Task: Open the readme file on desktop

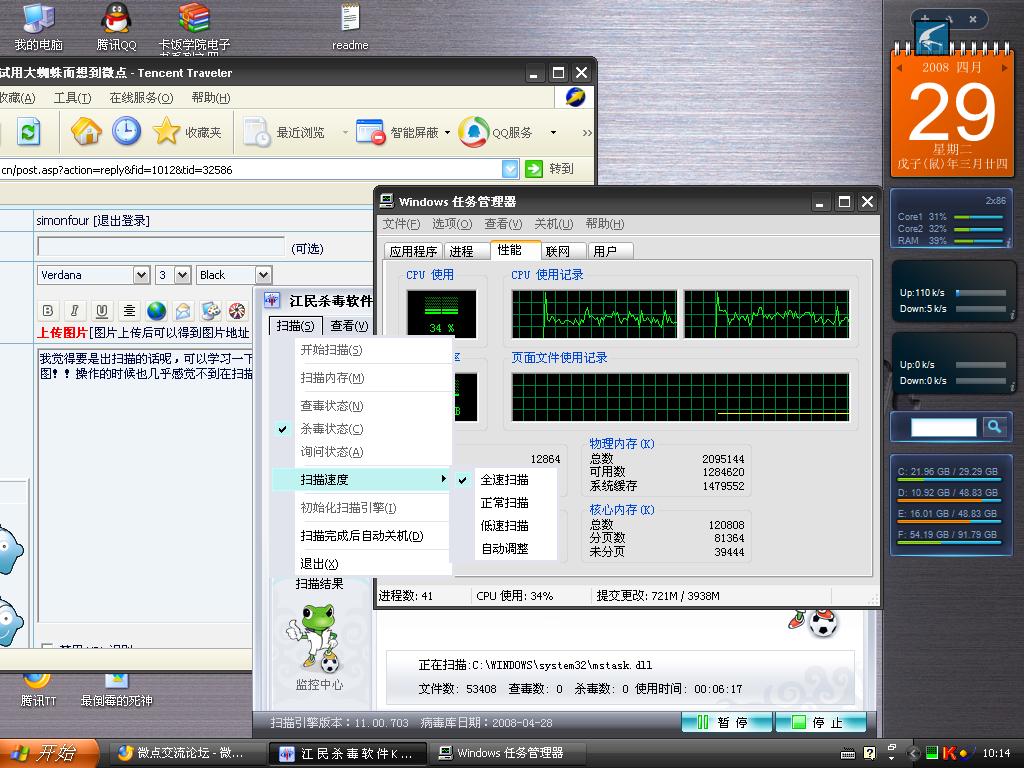Action: (x=350, y=26)
